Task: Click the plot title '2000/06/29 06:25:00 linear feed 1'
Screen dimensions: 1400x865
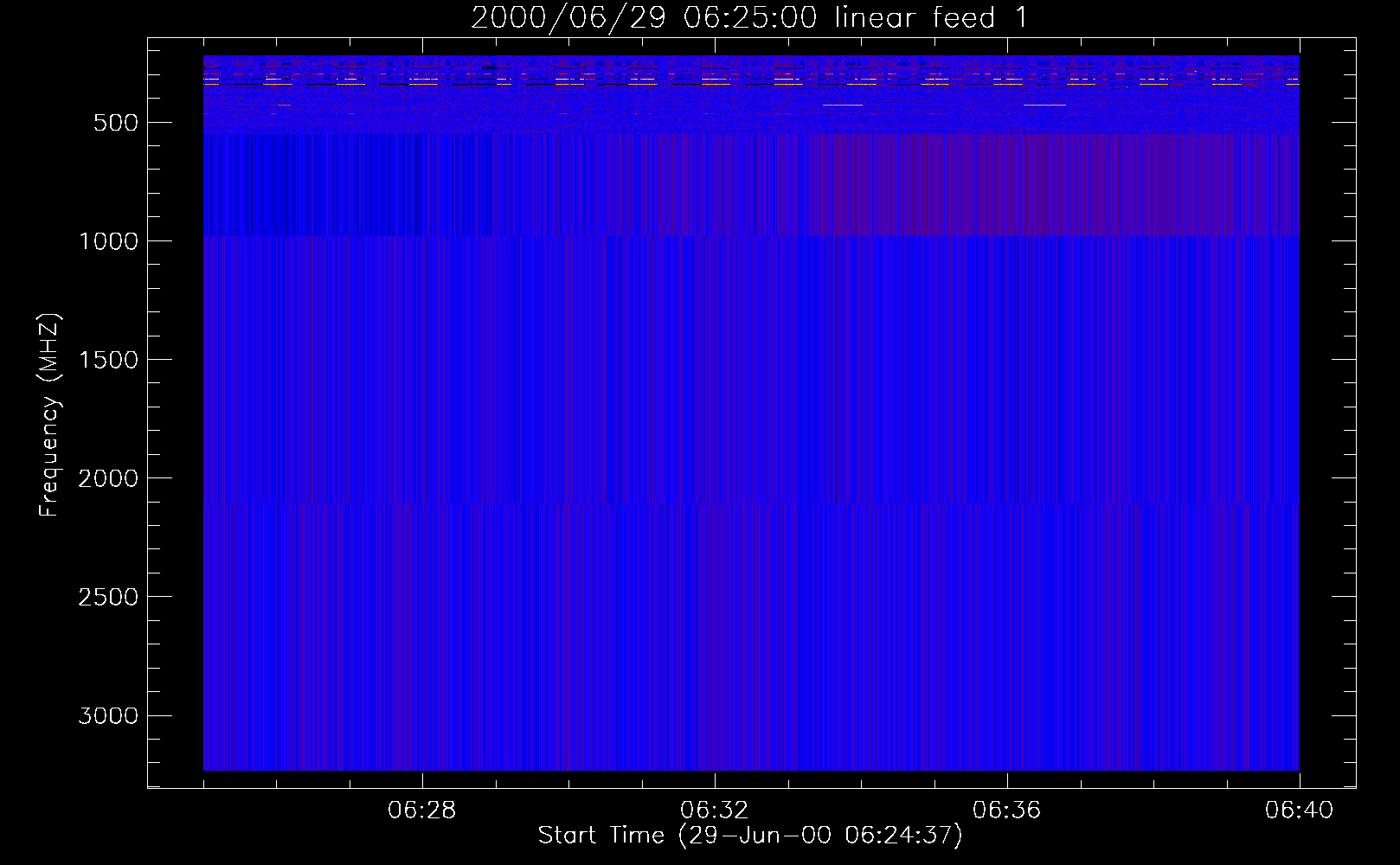Action: (749, 17)
